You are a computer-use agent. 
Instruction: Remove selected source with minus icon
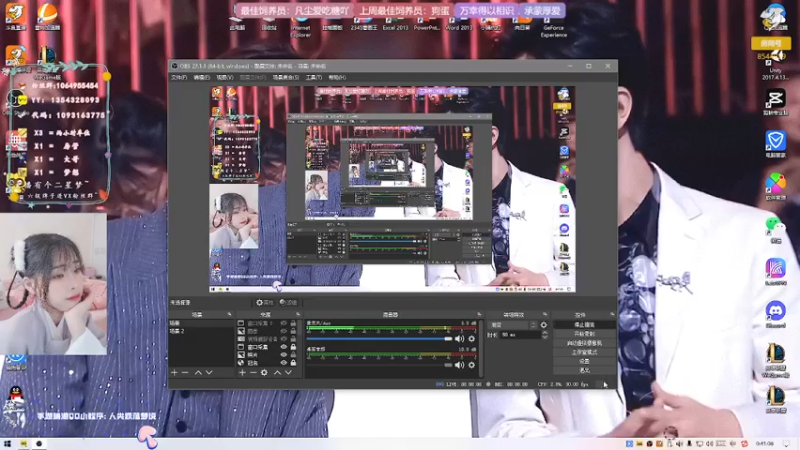pyautogui.click(x=253, y=372)
